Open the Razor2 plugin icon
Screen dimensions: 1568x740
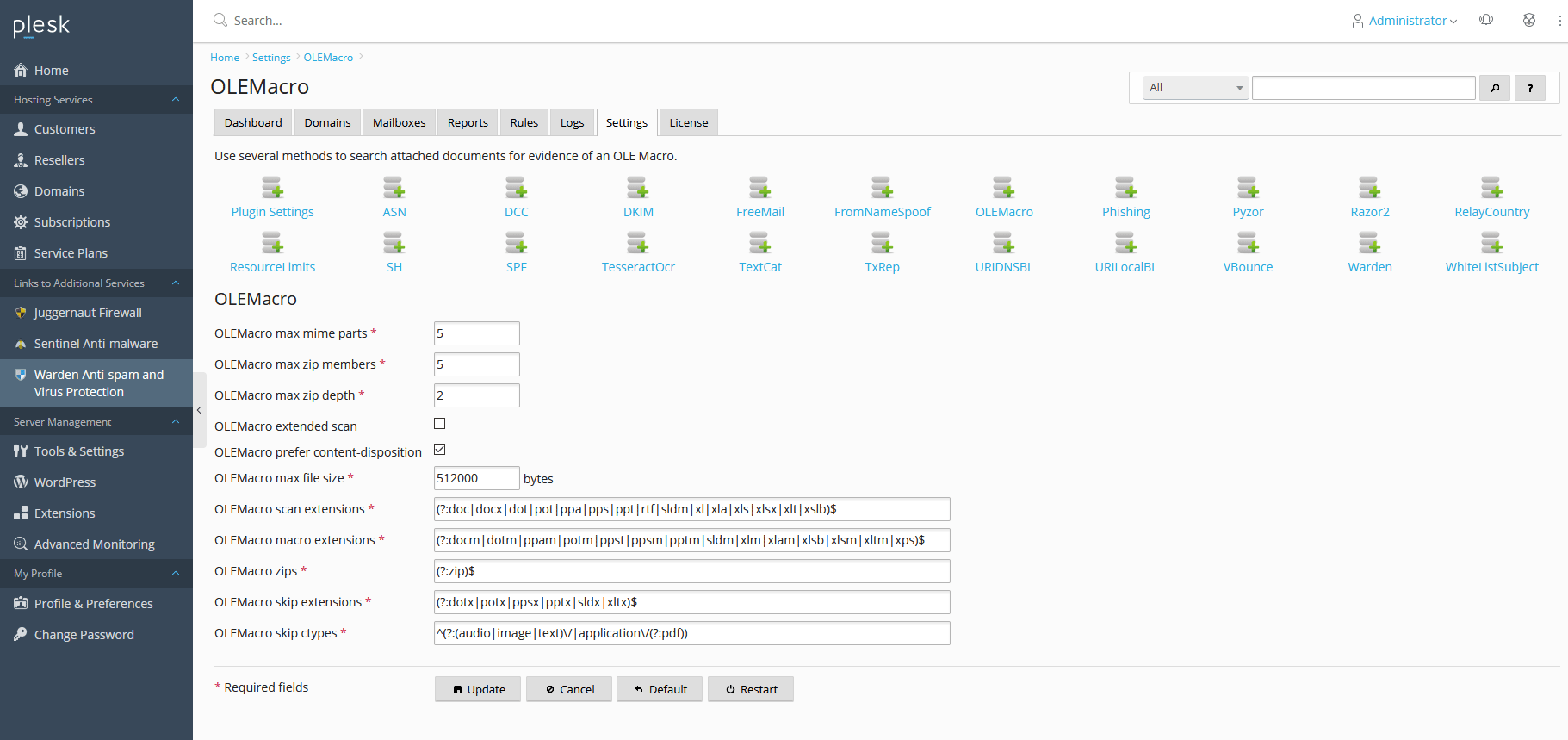(x=1370, y=188)
